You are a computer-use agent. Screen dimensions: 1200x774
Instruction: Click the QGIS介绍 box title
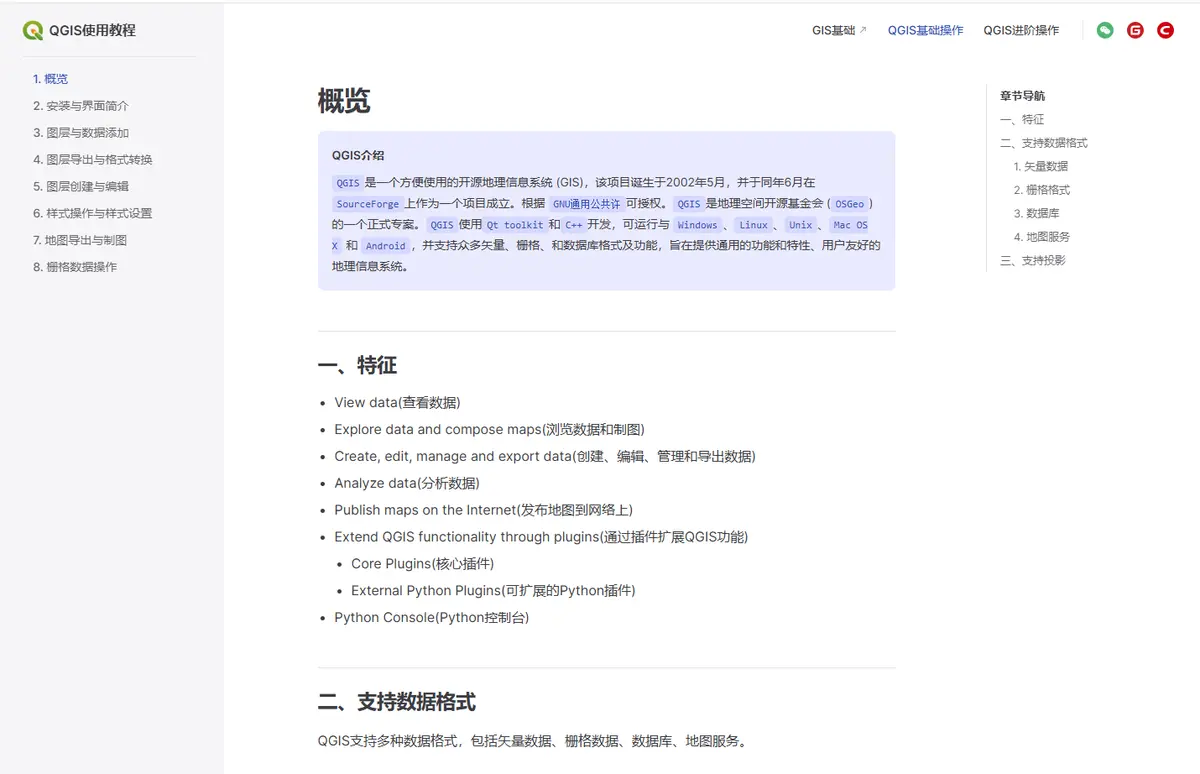pos(358,155)
